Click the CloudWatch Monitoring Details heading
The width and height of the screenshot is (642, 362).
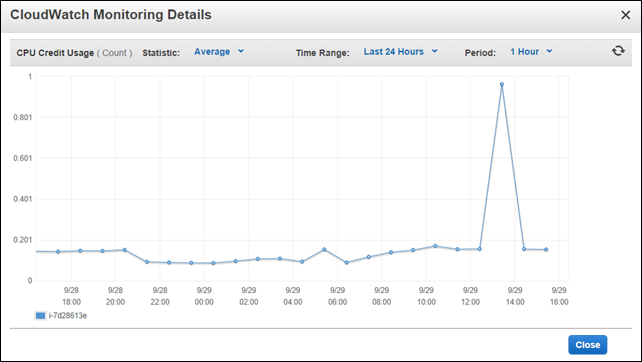click(x=111, y=15)
